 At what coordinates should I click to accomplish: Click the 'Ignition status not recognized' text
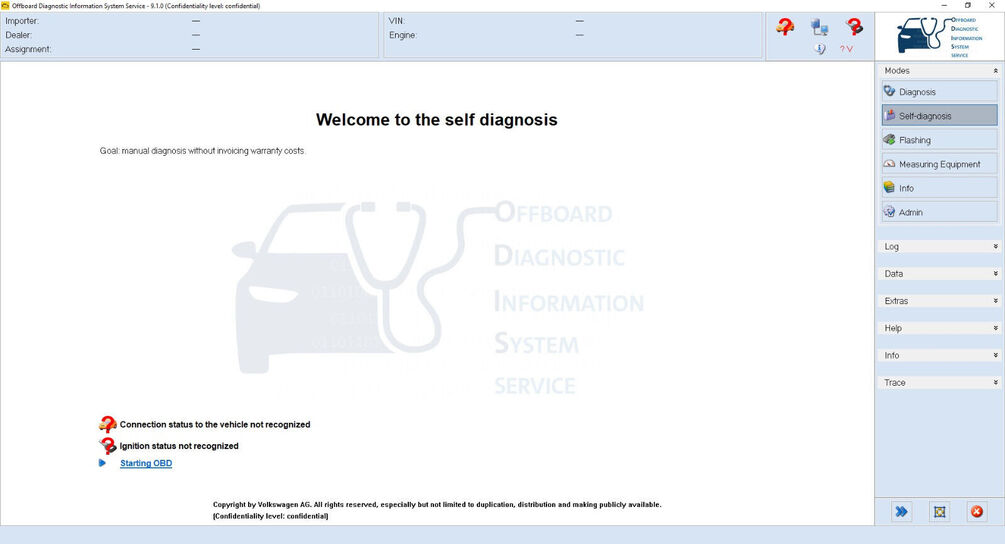click(179, 446)
